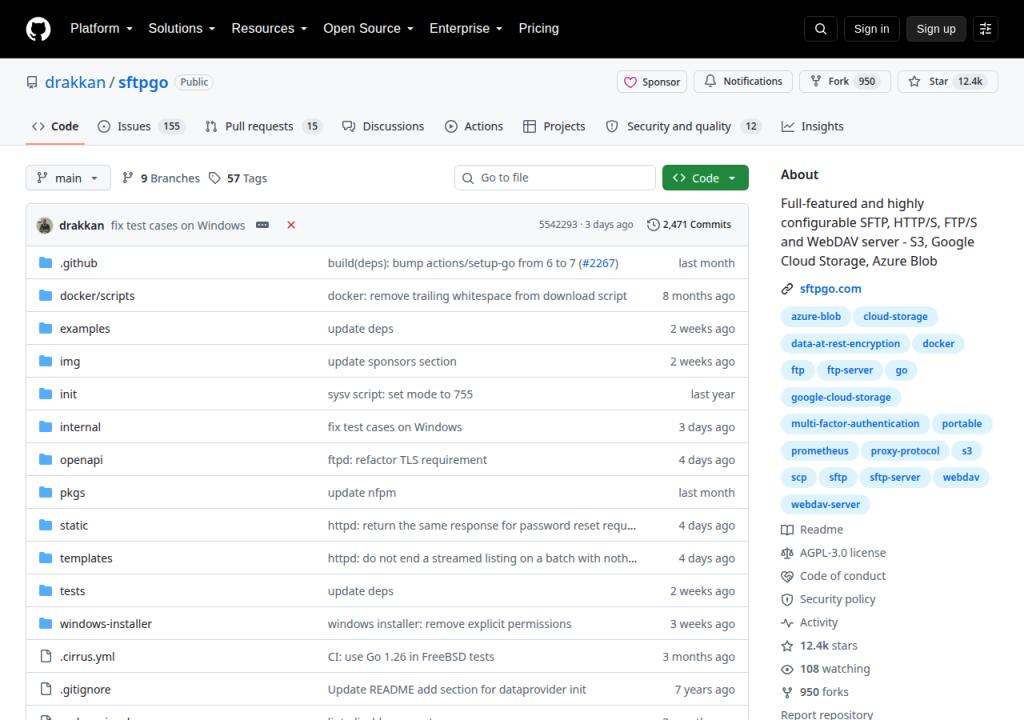Click the Sign up button

(936, 29)
